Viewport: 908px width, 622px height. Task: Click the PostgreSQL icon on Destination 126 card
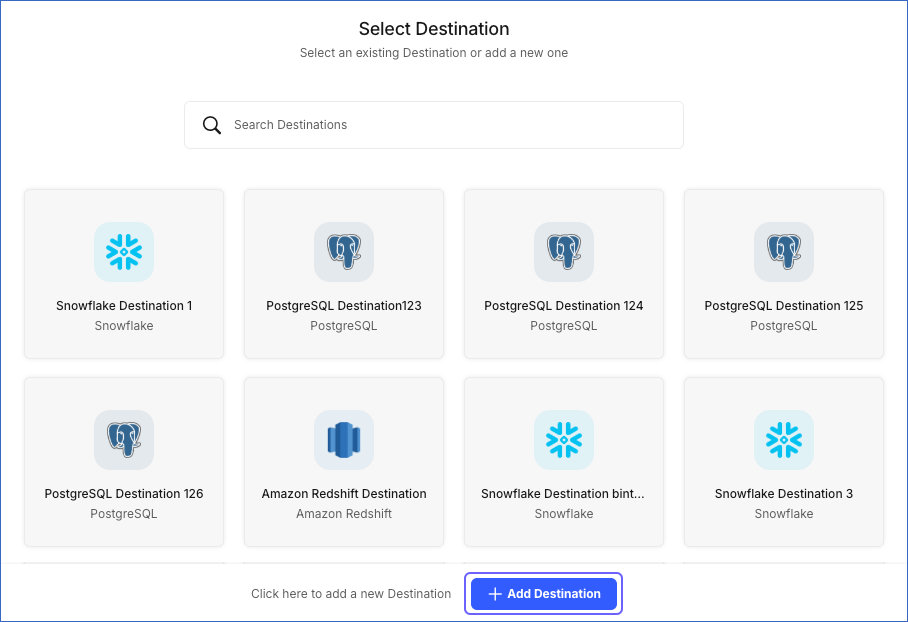tap(124, 440)
